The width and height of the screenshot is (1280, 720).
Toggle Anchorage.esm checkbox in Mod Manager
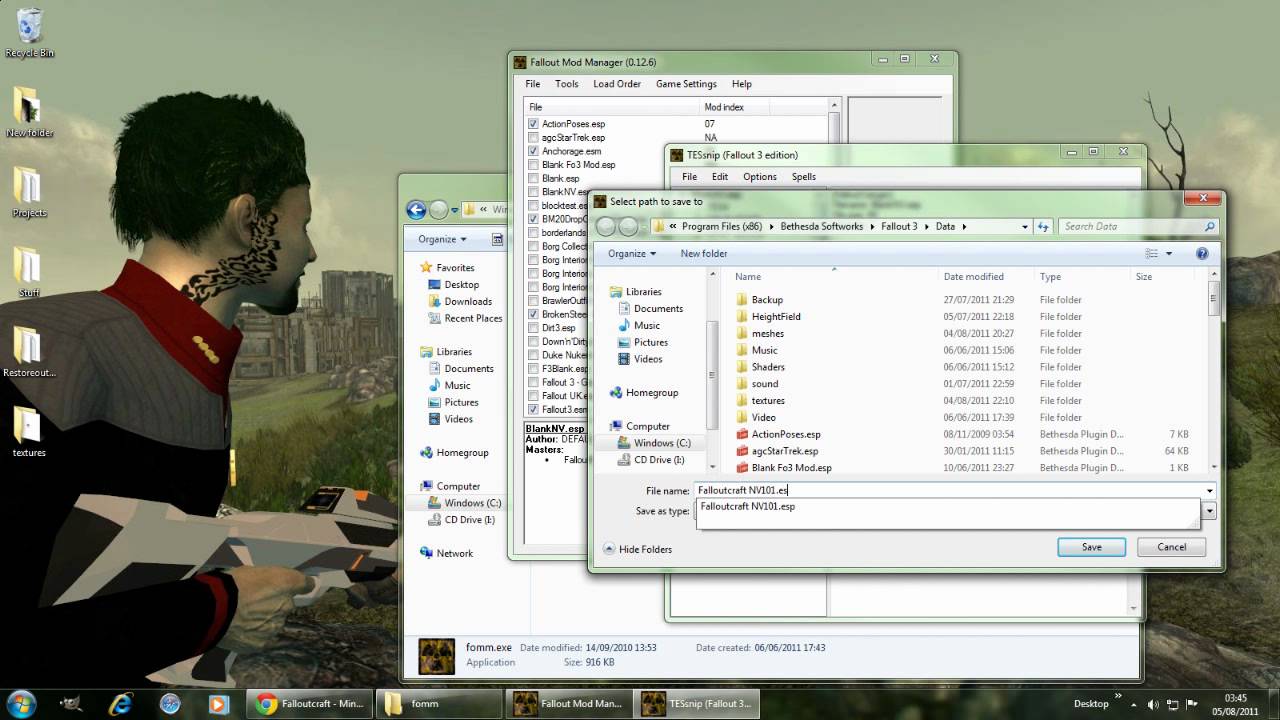(x=533, y=151)
